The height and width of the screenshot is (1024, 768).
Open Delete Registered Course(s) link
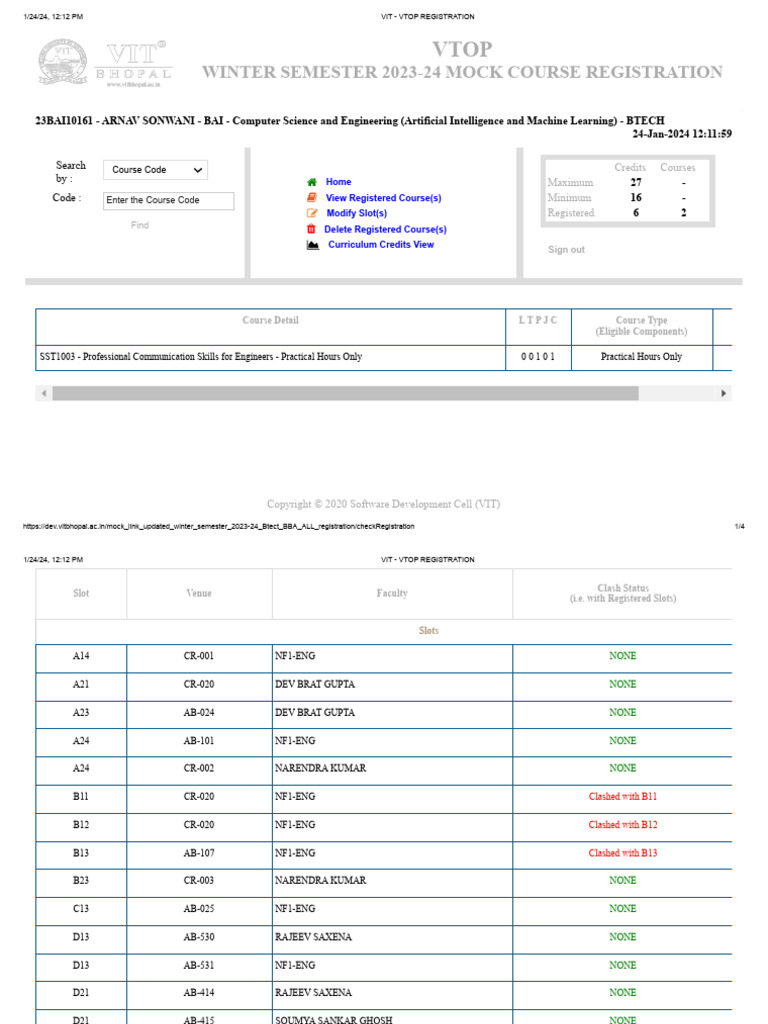[x=385, y=229]
